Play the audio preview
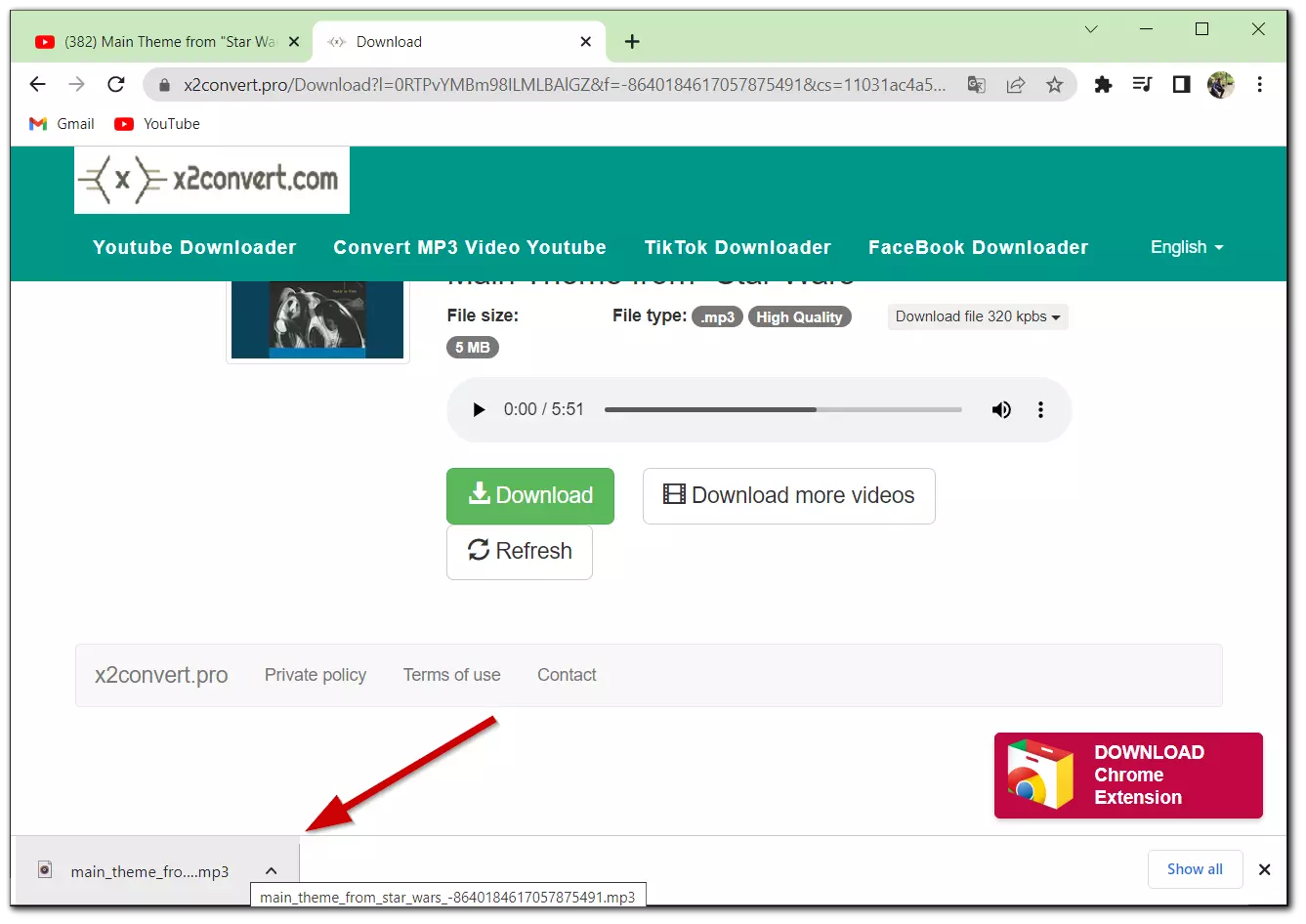 click(479, 409)
